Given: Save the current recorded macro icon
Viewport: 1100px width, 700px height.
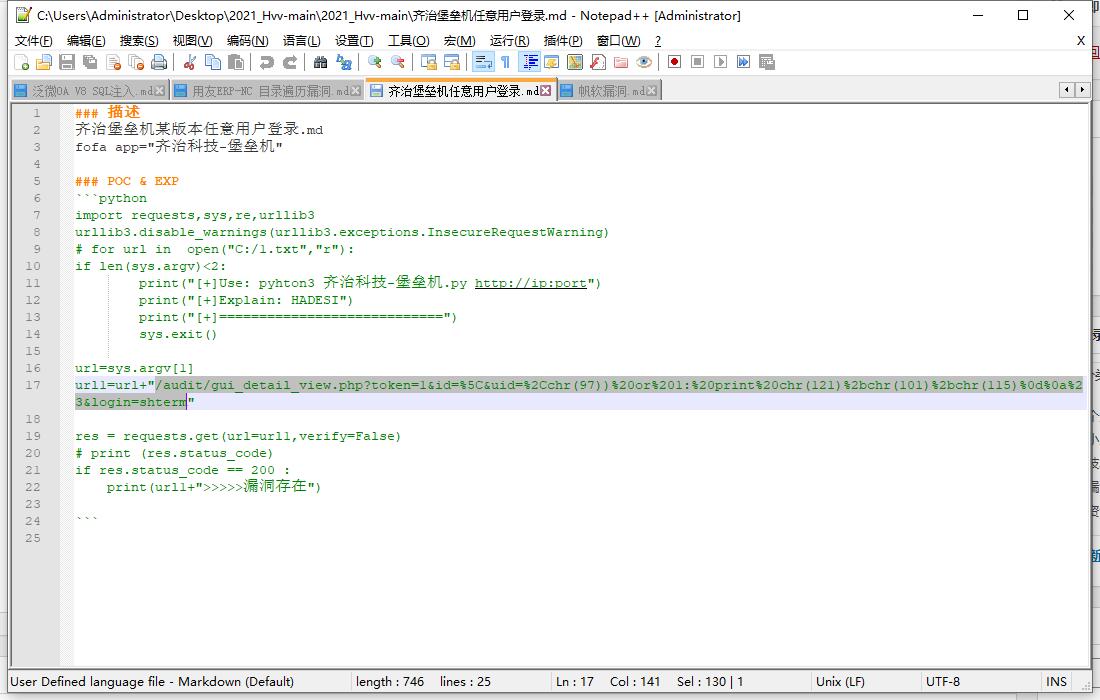Looking at the screenshot, I should [x=767, y=62].
